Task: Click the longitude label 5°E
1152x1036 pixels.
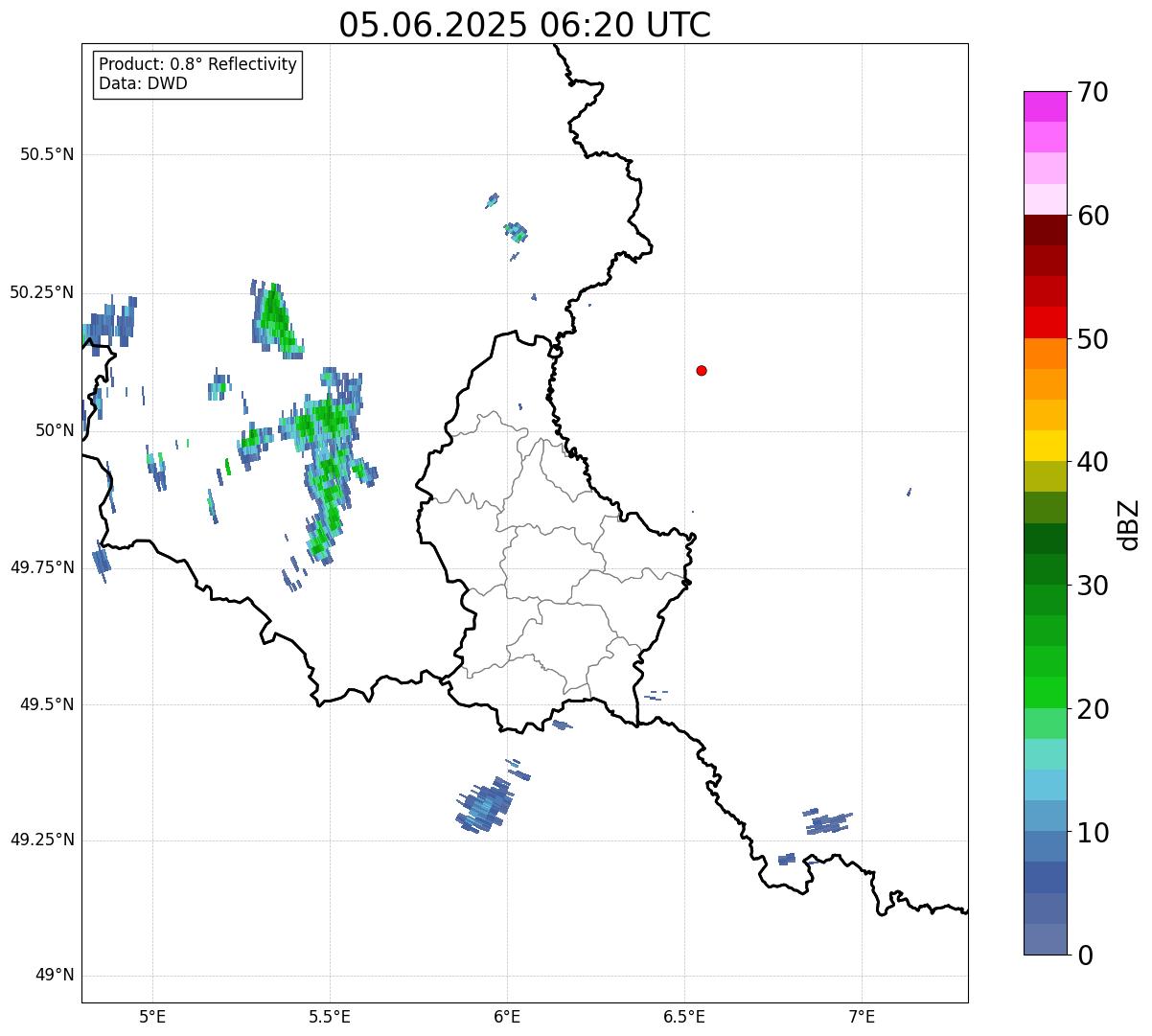Action: tap(152, 1016)
